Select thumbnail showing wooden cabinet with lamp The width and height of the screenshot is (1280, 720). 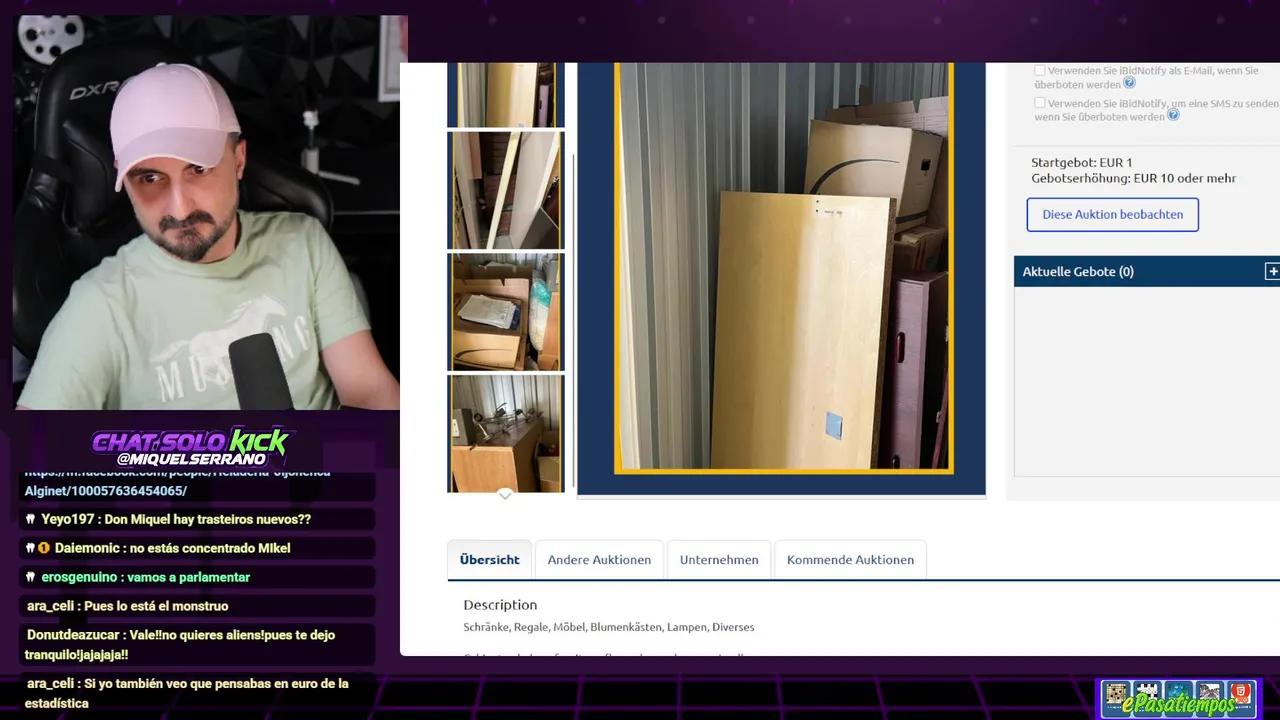point(506,434)
